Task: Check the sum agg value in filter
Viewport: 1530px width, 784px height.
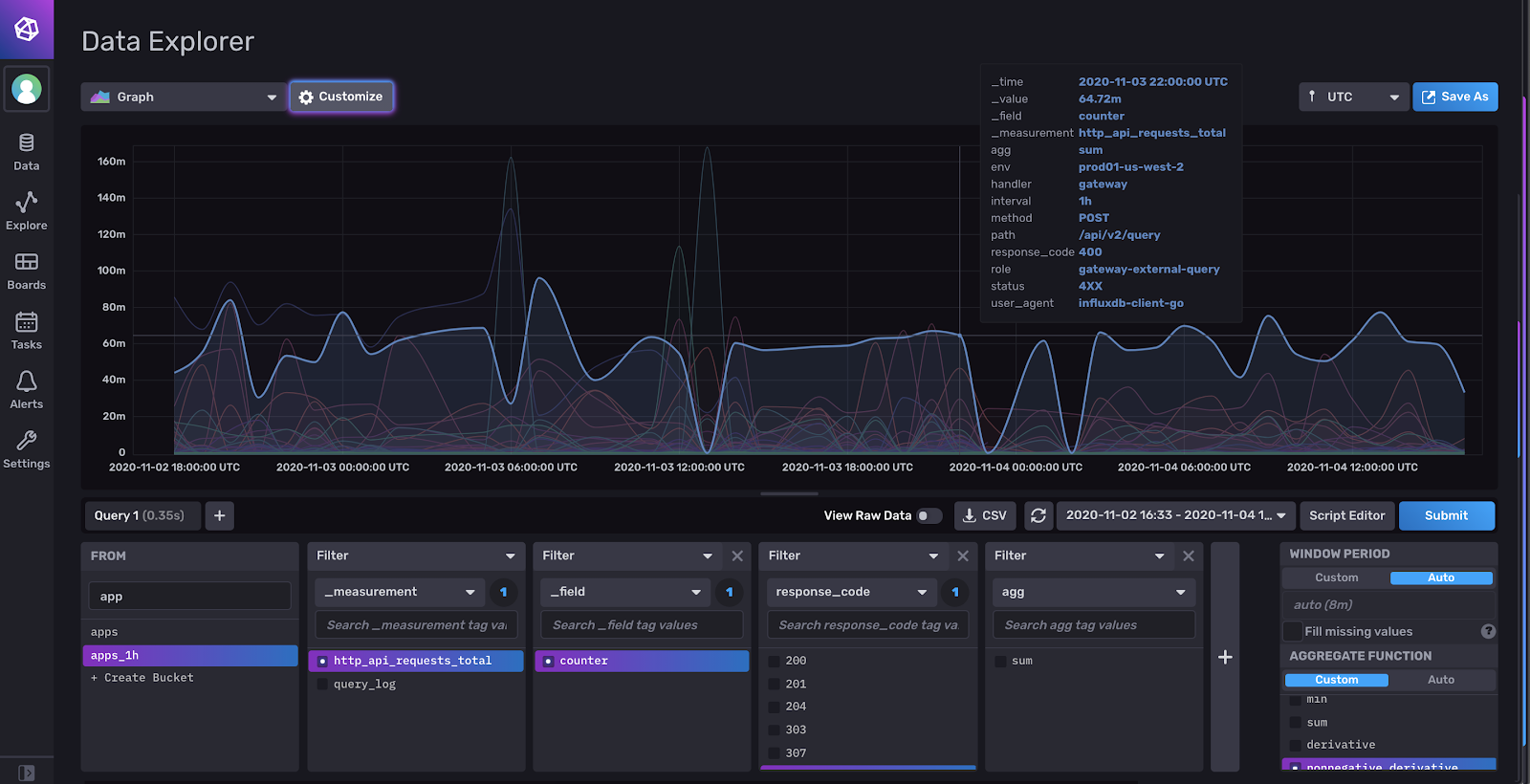Action: (x=1000, y=661)
